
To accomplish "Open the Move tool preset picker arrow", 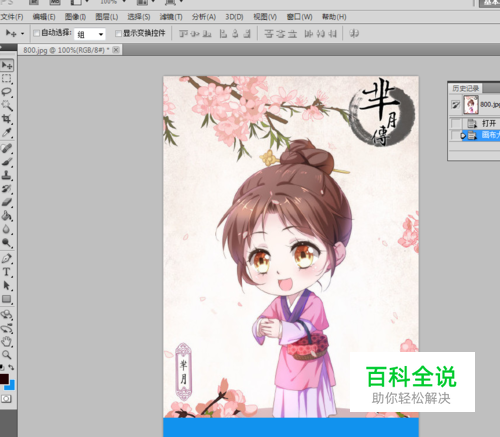I will tap(22, 34).
